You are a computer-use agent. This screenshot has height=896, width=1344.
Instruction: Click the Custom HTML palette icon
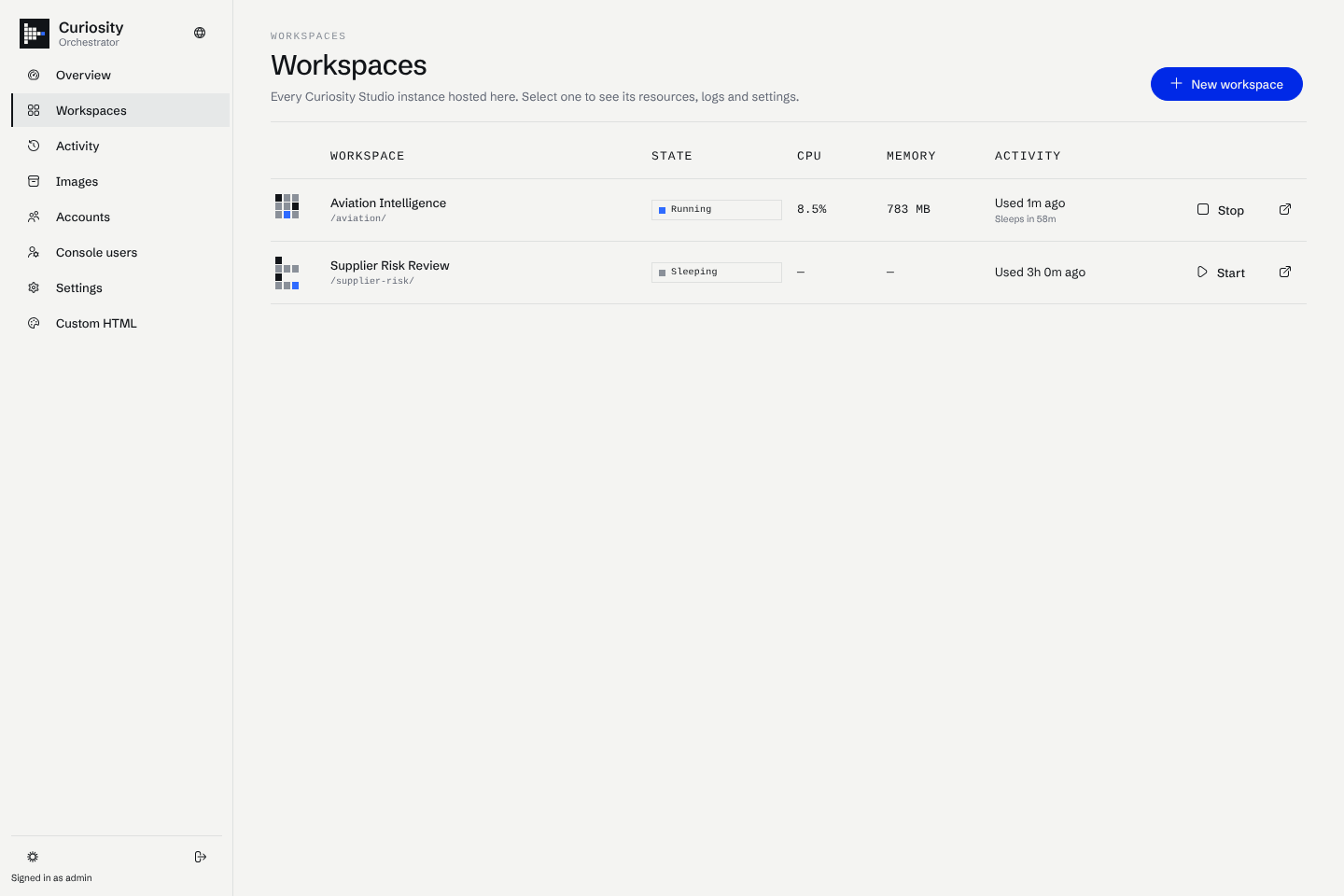[34, 323]
